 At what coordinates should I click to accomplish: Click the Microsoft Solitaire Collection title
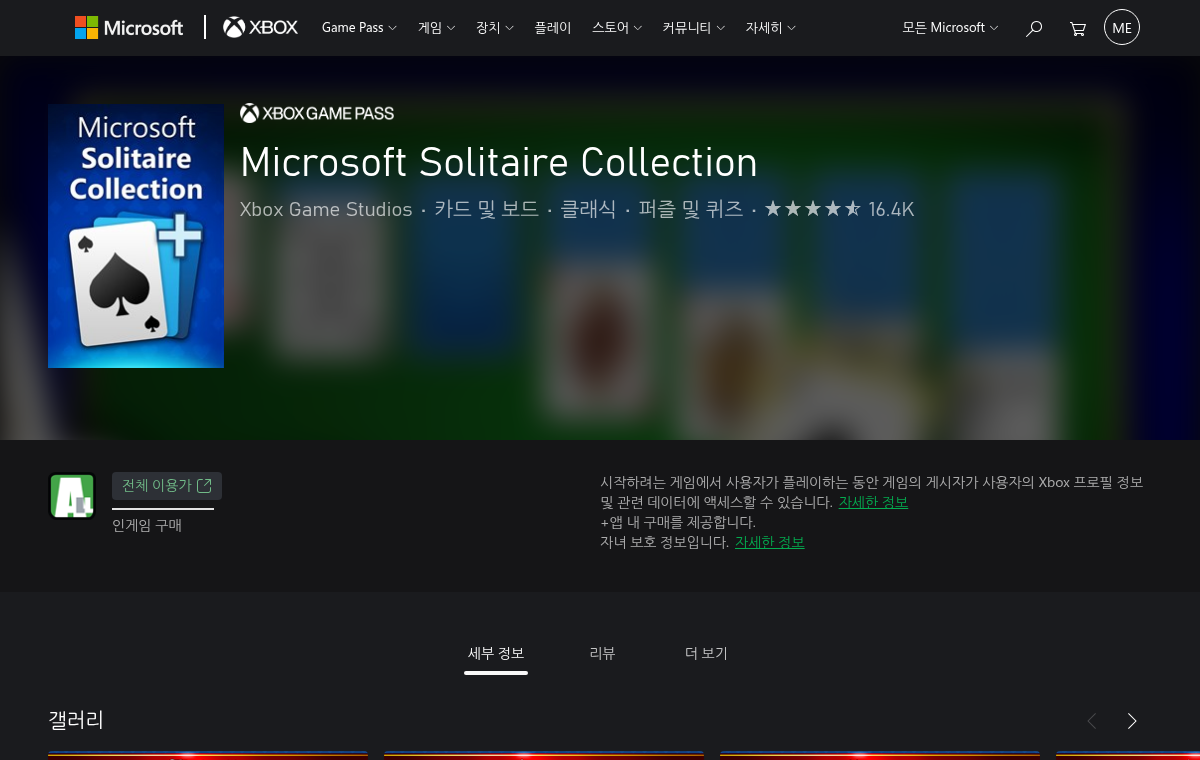[499, 162]
